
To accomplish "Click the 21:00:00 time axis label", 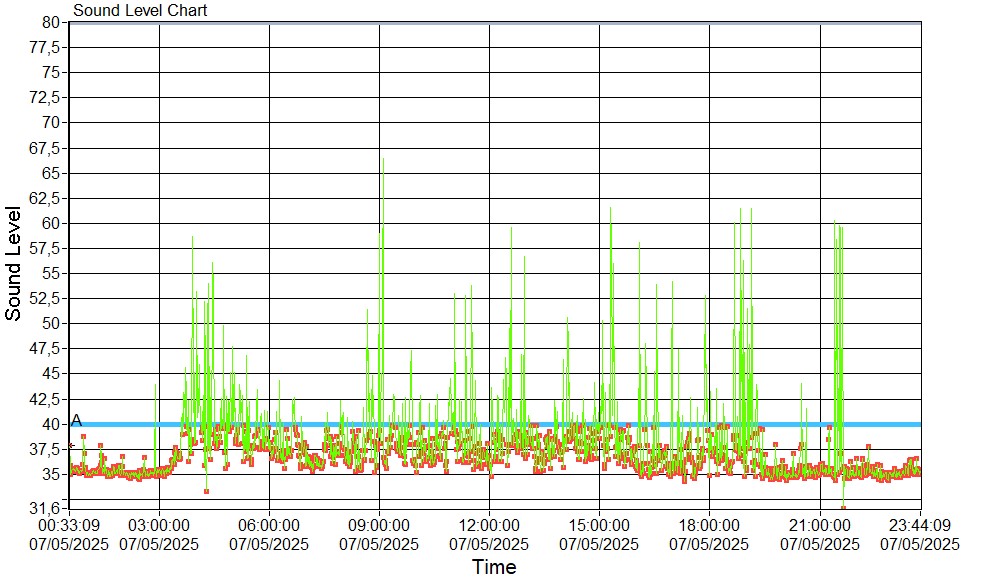I will pos(819,524).
